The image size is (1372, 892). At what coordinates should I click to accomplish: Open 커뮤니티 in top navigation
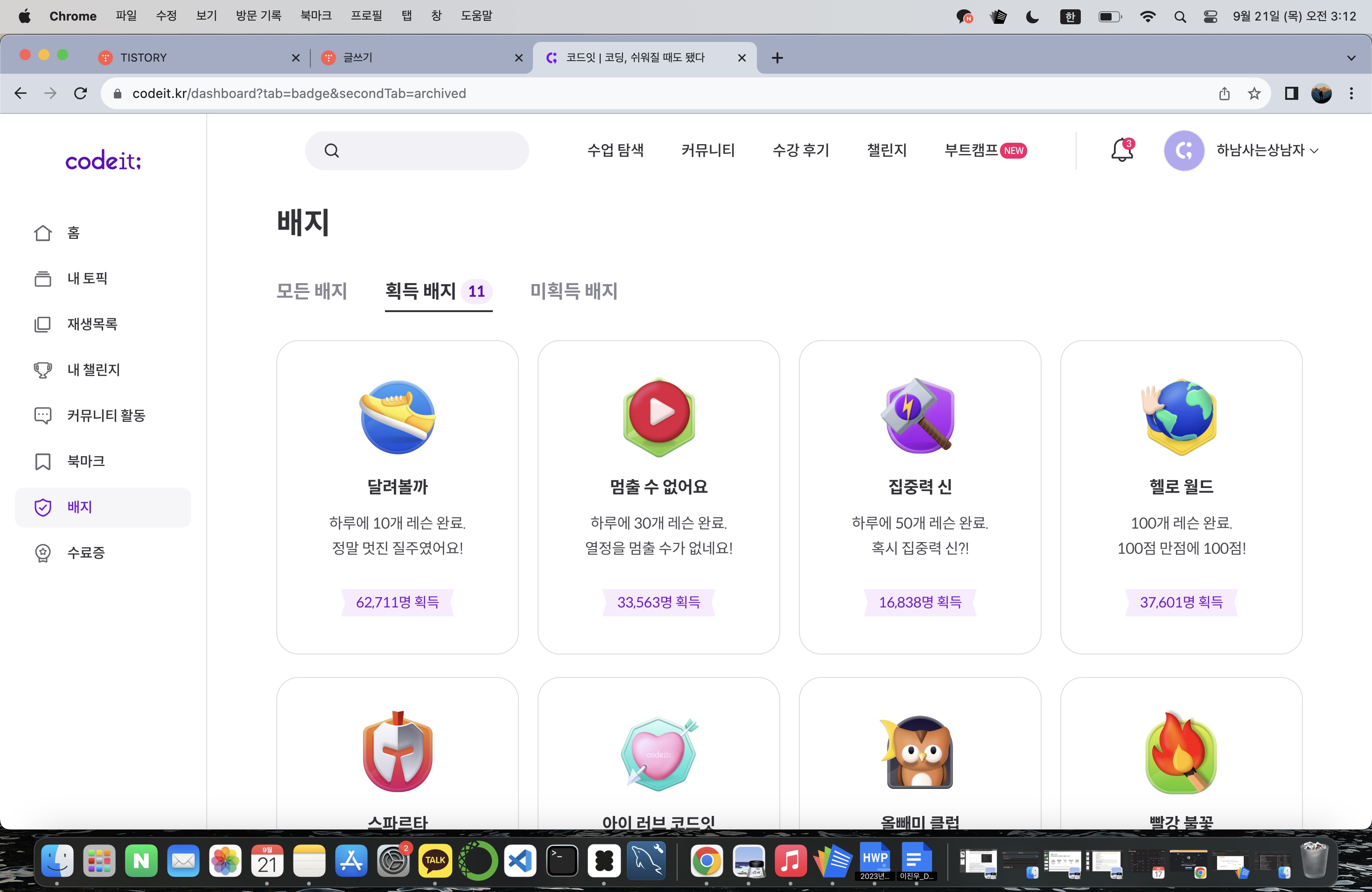(x=708, y=150)
